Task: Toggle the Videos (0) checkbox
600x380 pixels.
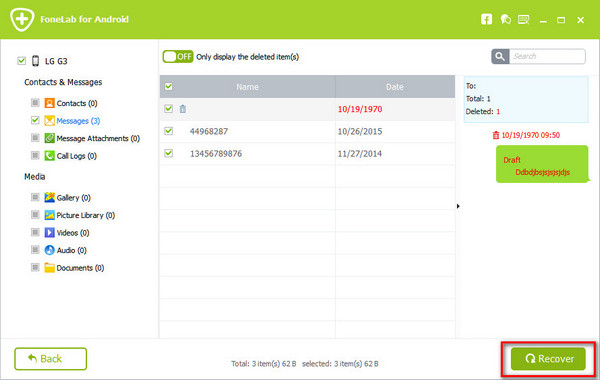Action: point(35,232)
